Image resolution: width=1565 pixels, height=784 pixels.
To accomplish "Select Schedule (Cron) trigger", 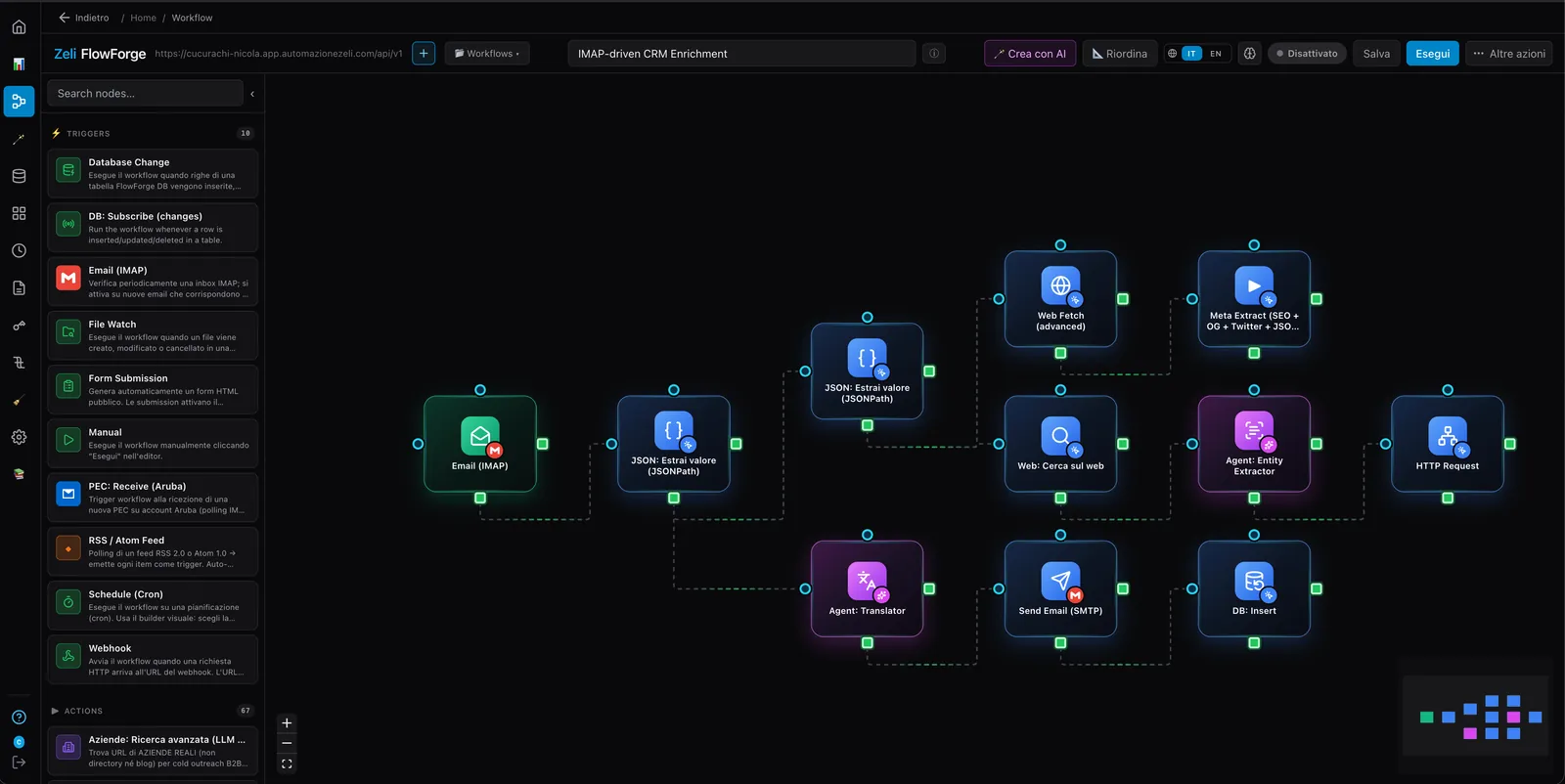I will (x=153, y=605).
